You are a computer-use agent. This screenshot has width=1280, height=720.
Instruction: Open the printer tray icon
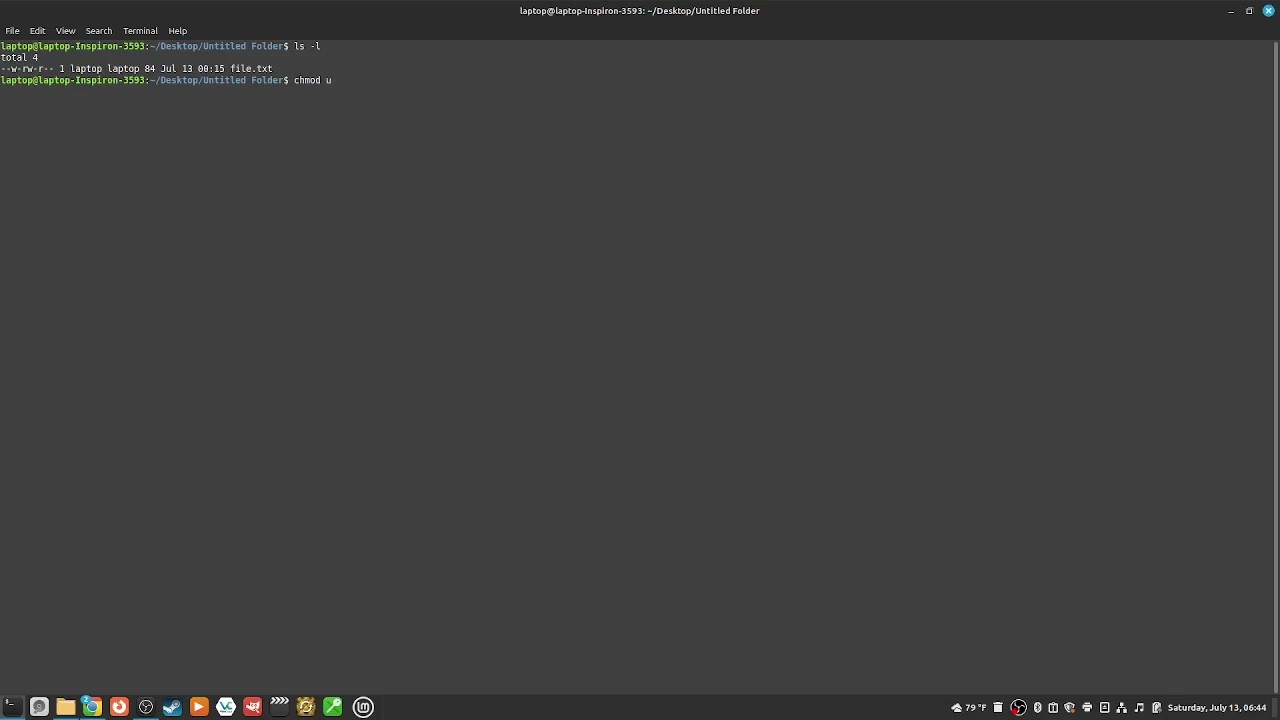tap(1087, 708)
